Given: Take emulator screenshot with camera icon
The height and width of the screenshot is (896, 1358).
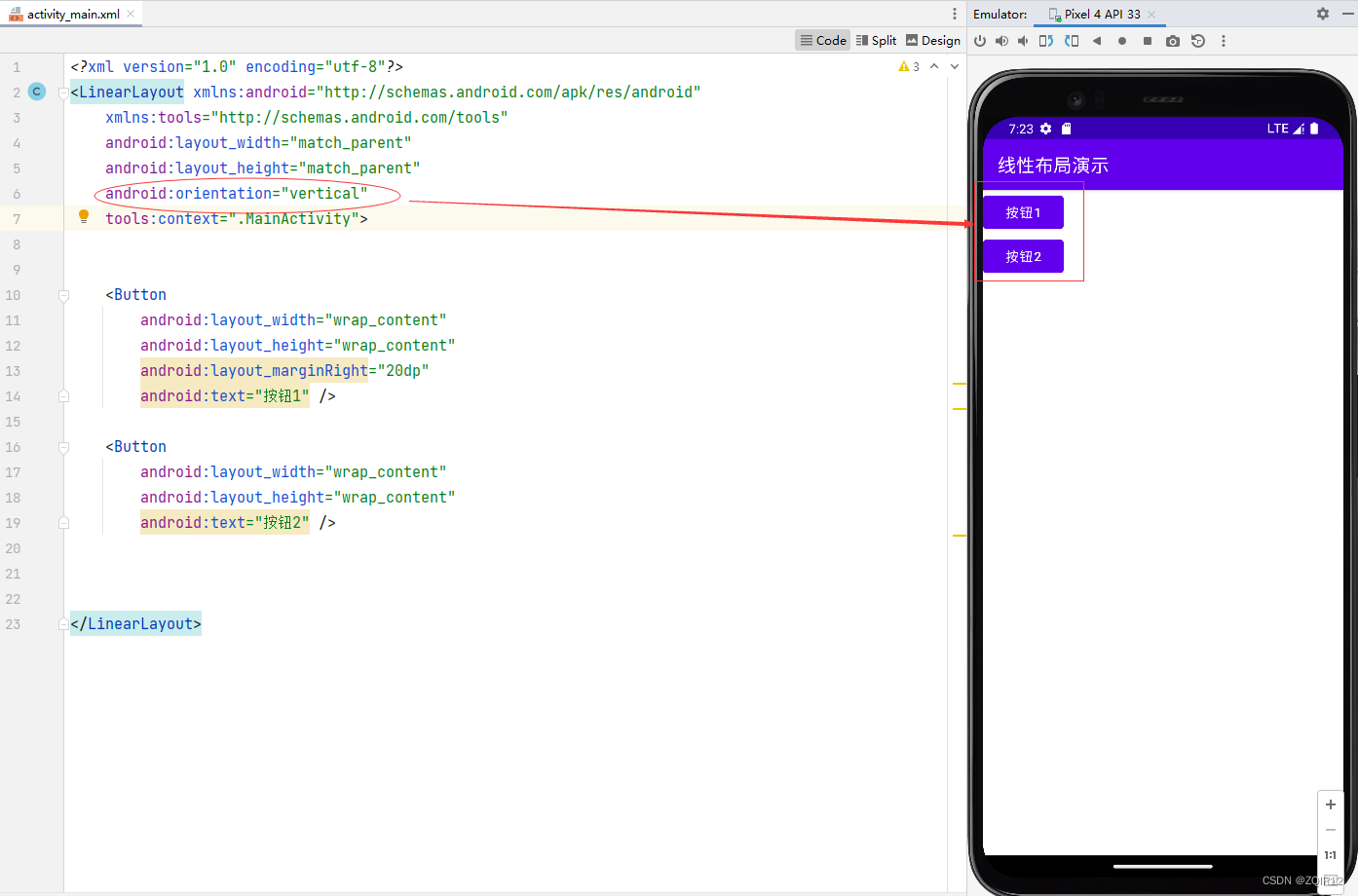Looking at the screenshot, I should pos(1173,41).
